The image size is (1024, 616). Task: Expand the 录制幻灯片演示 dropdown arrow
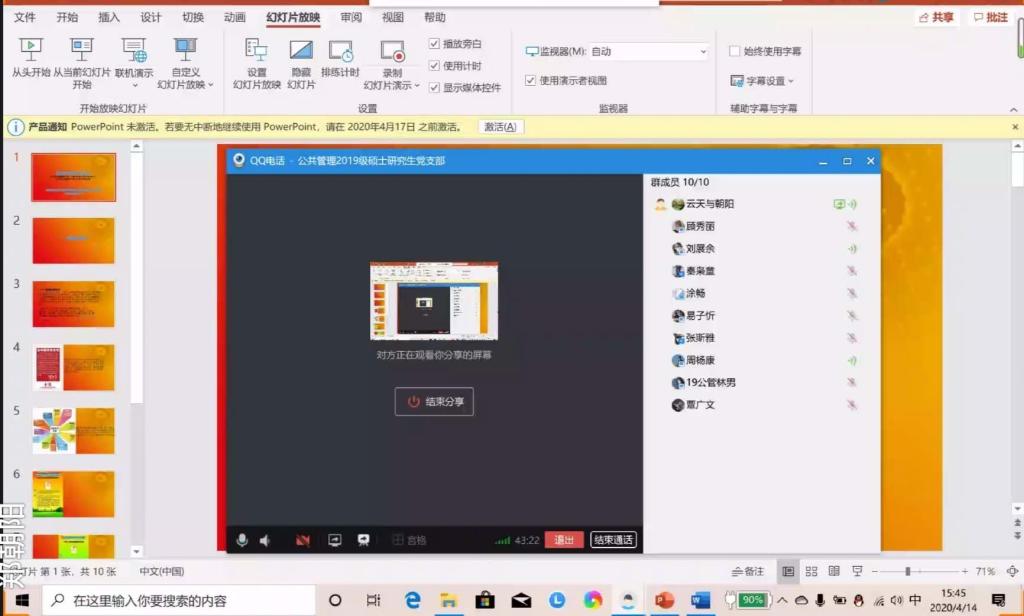[417, 85]
